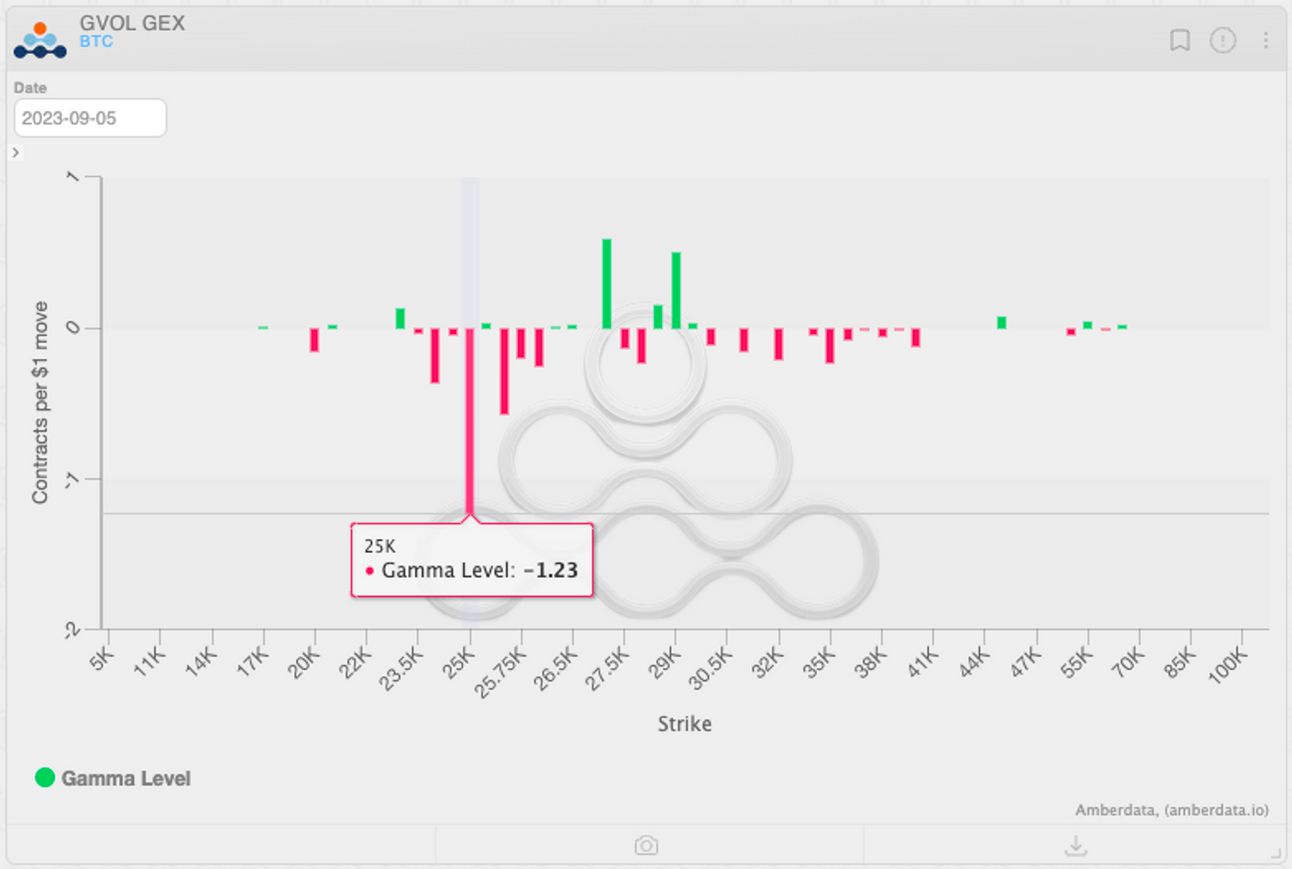Select the tall green bar near 27.5K
The height and width of the screenshot is (869, 1292).
click(607, 283)
